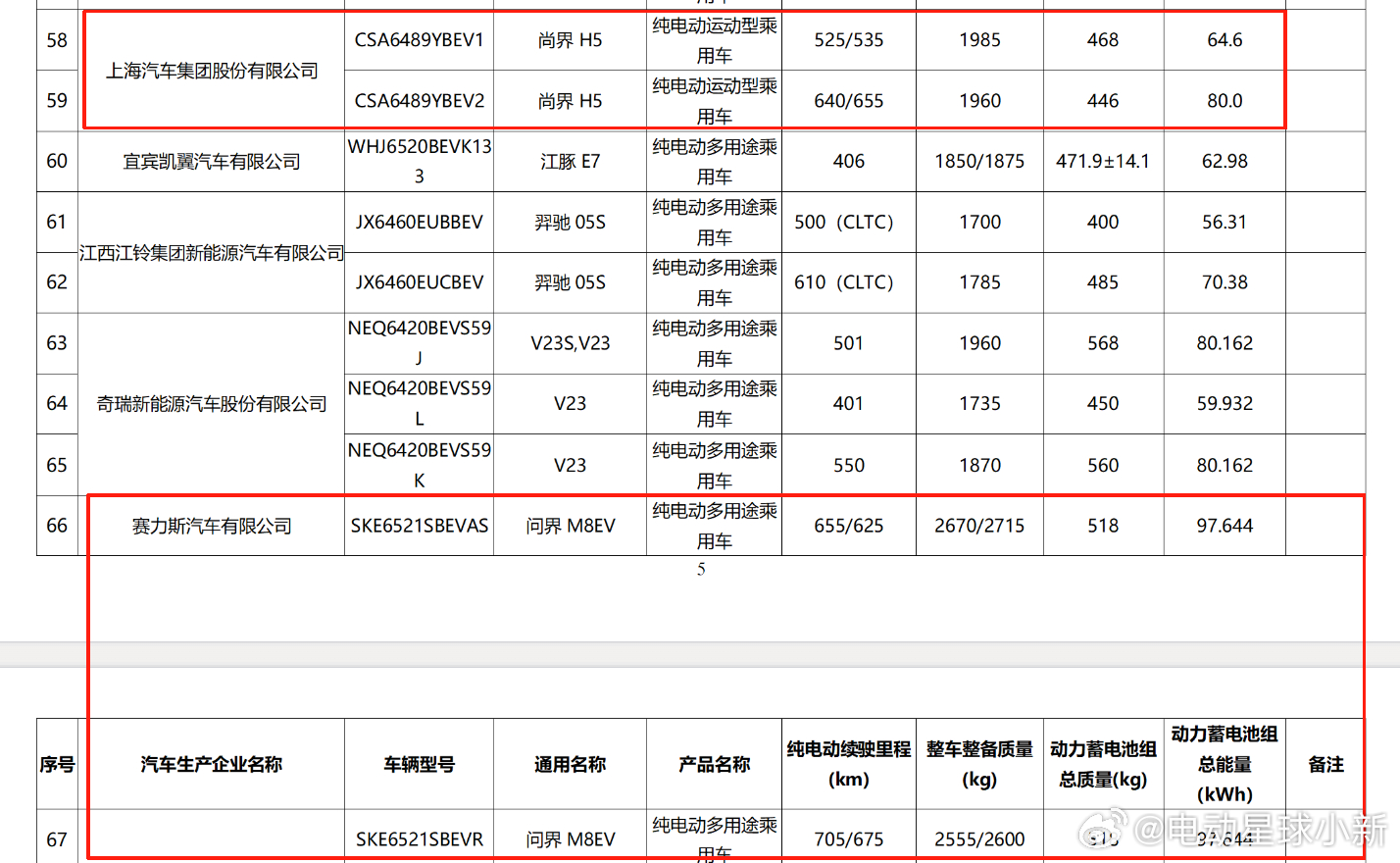Click the range value 655/625
This screenshot has width=1400, height=863.
pyautogui.click(x=849, y=527)
